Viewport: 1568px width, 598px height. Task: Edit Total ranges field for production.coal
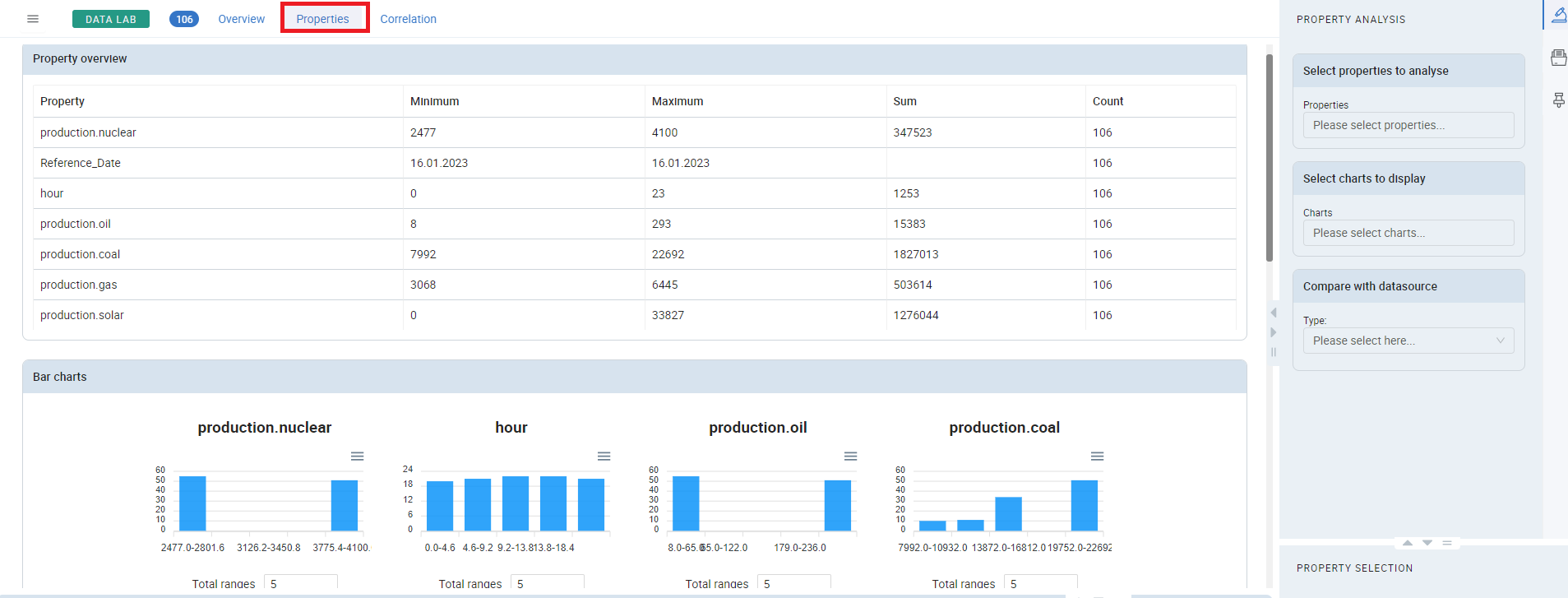pyautogui.click(x=1040, y=582)
